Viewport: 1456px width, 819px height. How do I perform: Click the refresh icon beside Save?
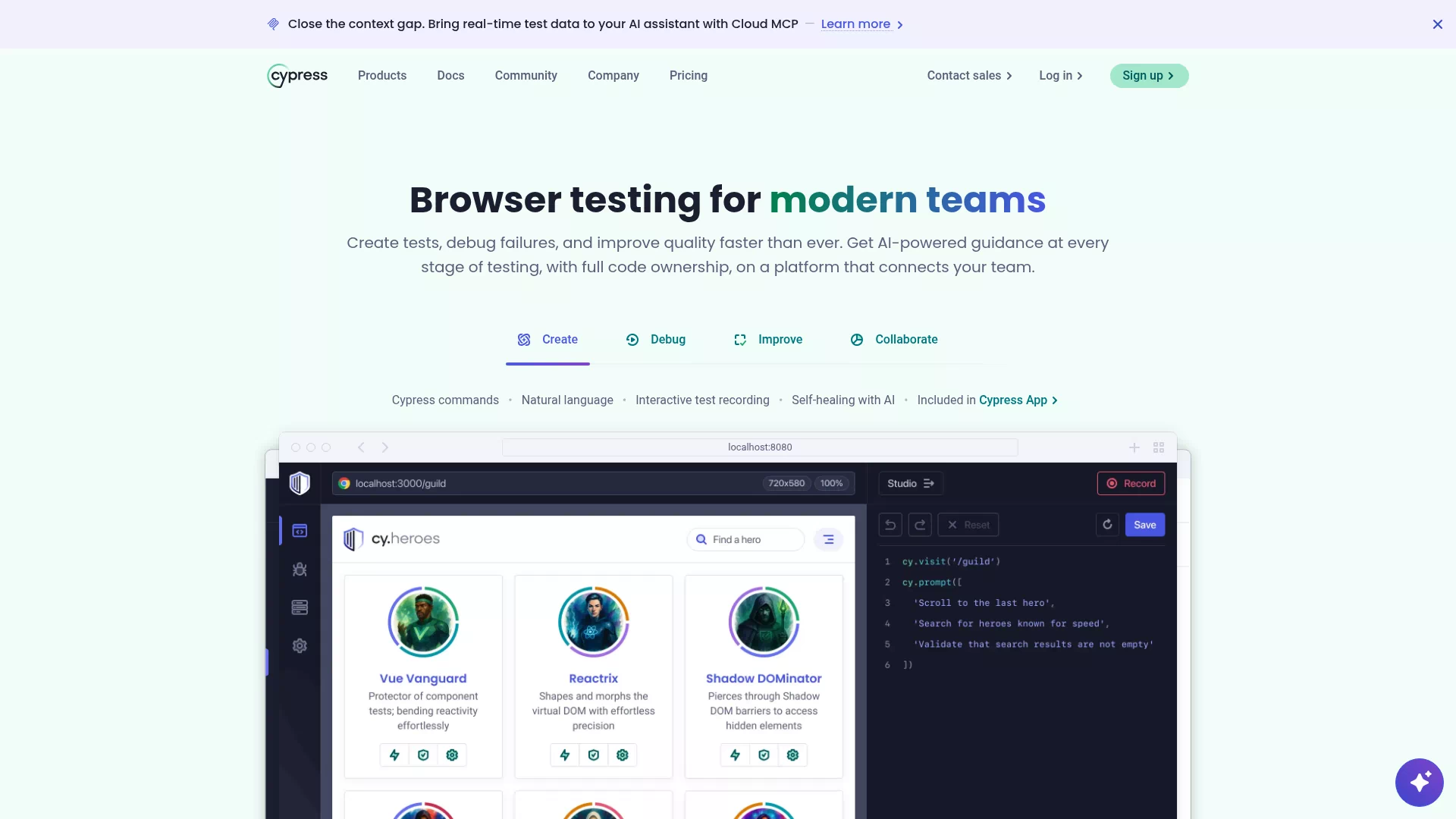1107,525
